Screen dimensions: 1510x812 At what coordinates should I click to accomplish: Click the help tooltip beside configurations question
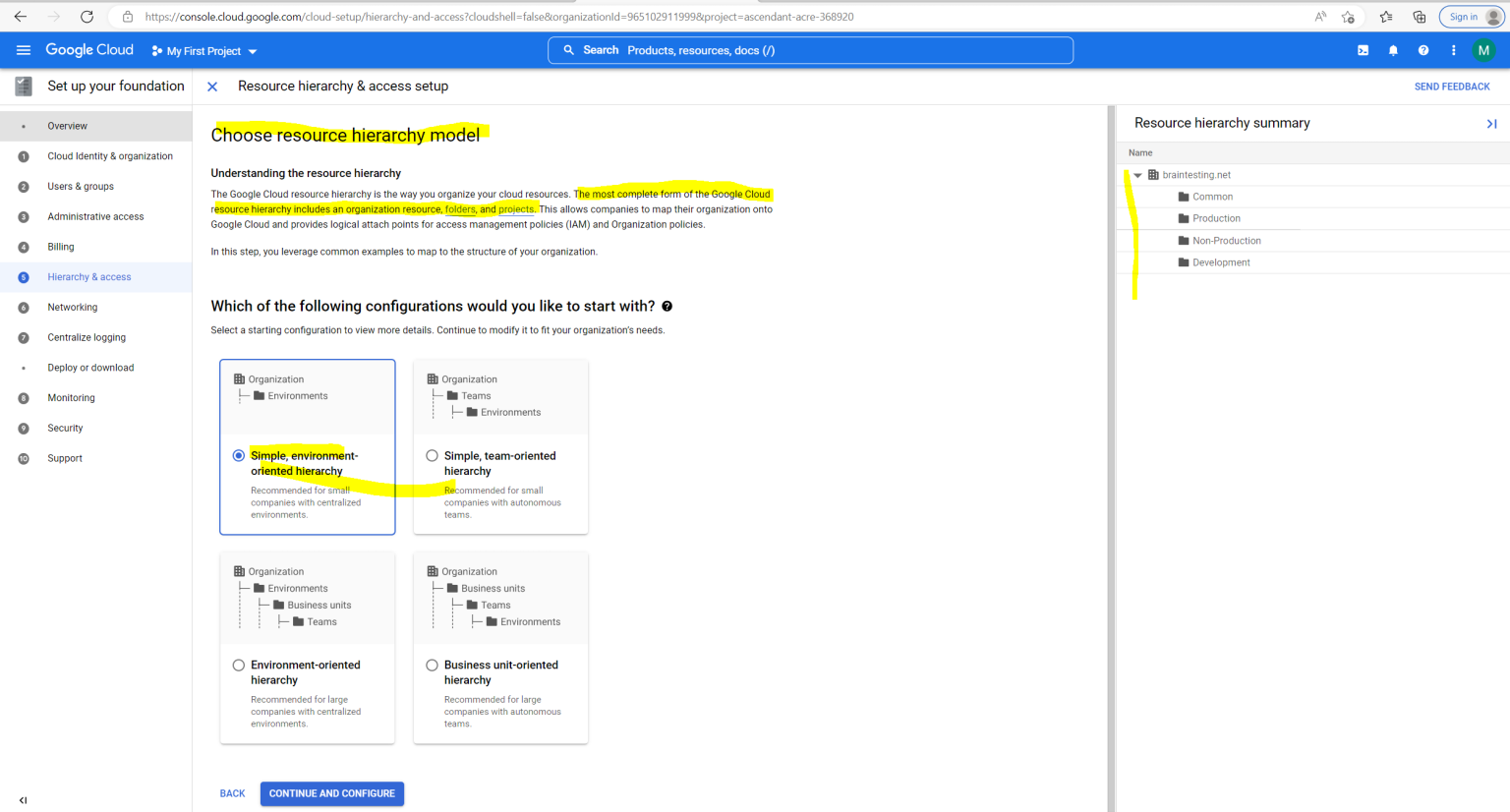[x=667, y=306]
